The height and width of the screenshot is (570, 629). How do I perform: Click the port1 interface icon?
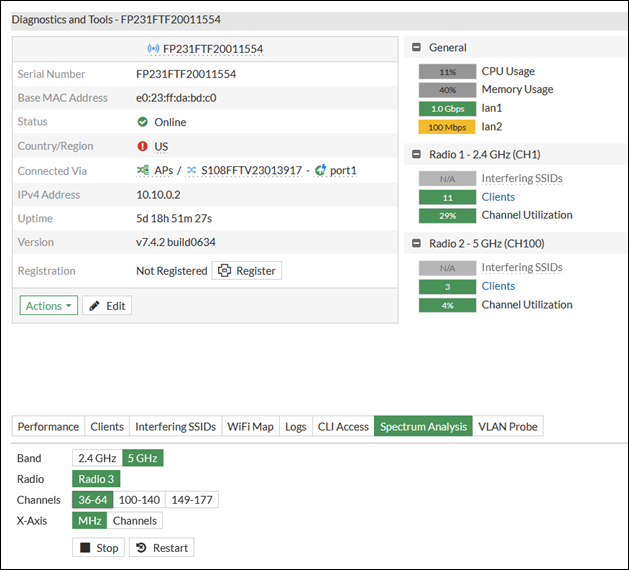point(320,171)
